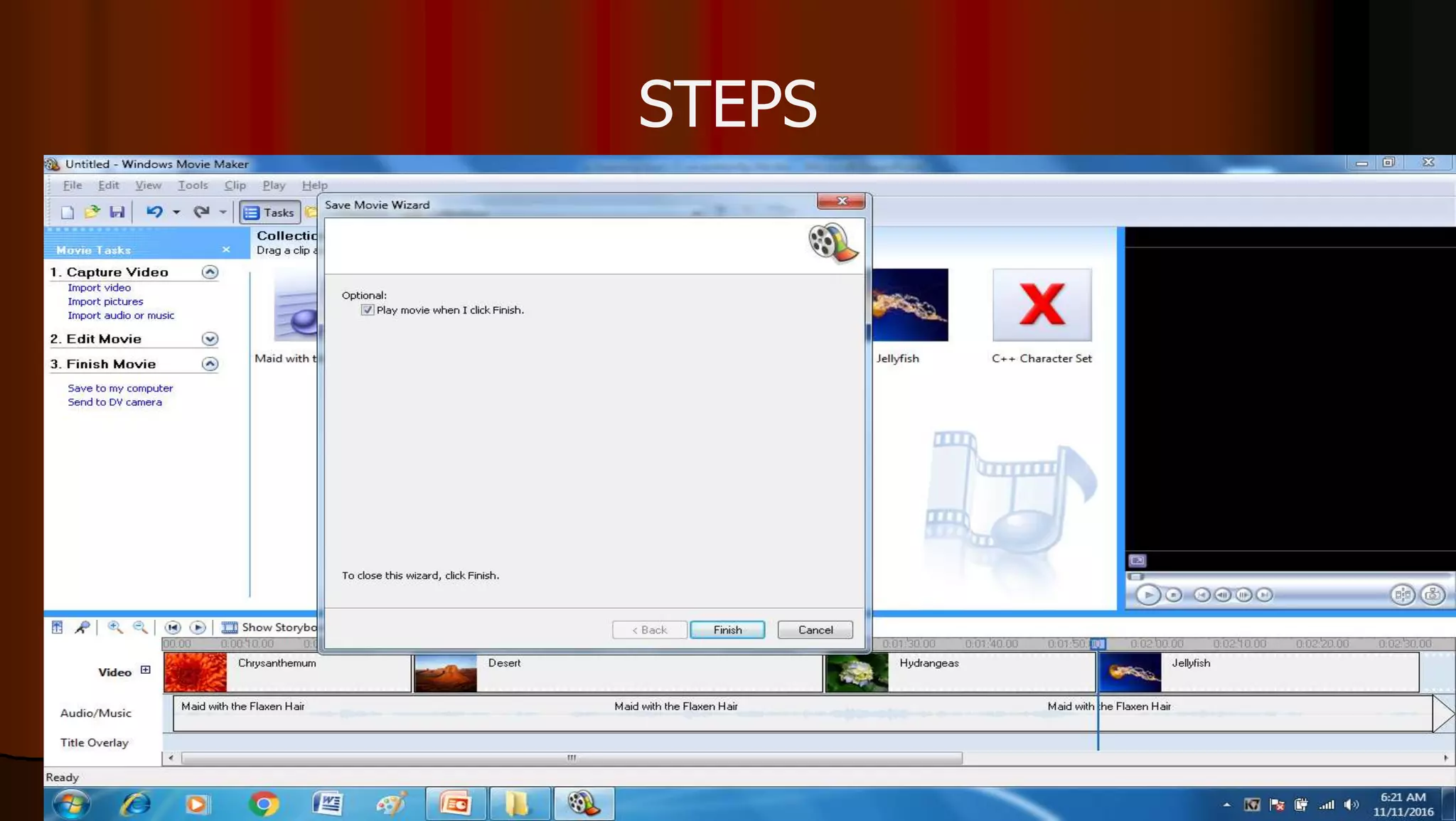Open the Tools menu

193,185
